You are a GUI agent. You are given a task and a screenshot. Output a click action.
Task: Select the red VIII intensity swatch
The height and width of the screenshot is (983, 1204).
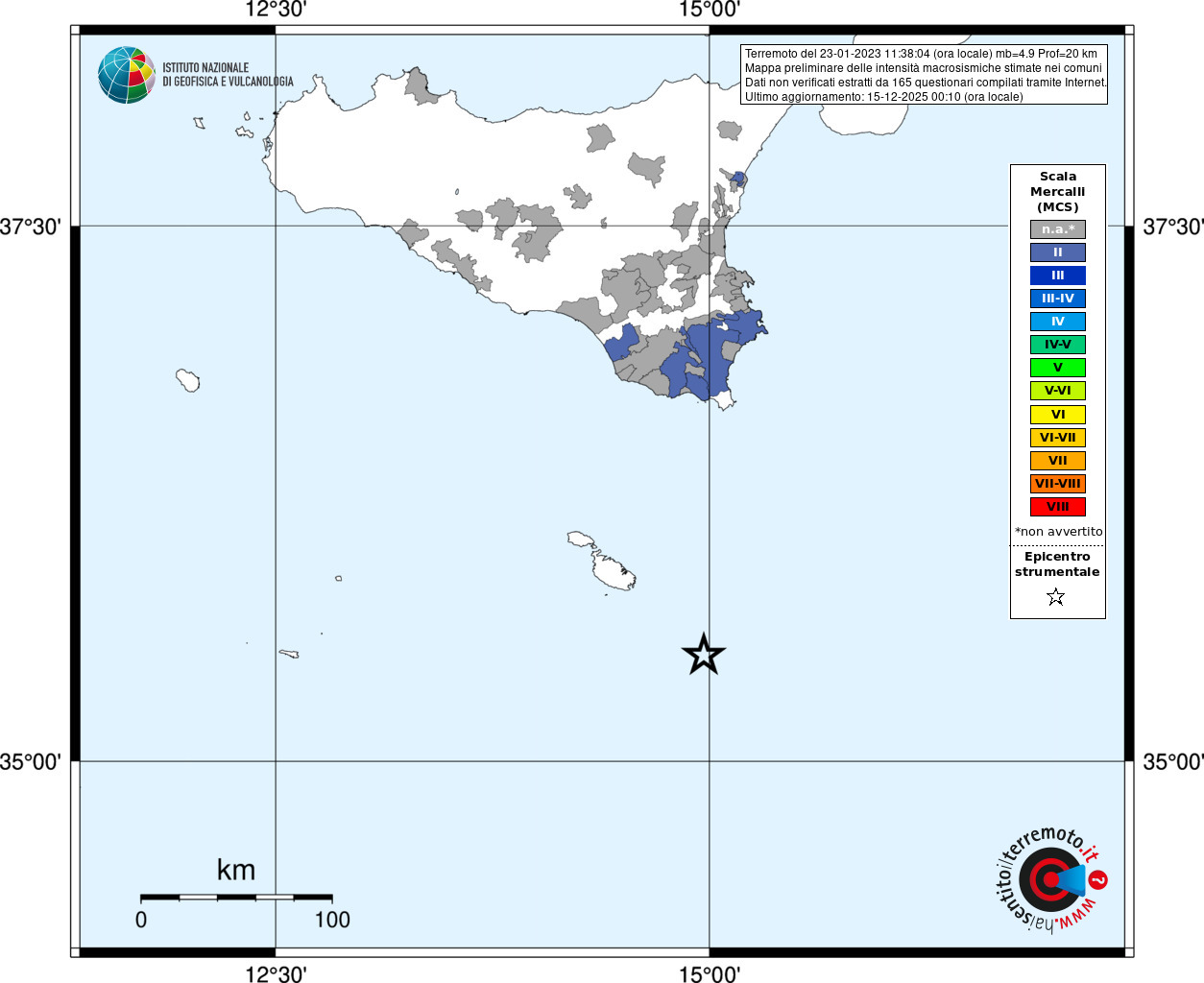[1058, 507]
